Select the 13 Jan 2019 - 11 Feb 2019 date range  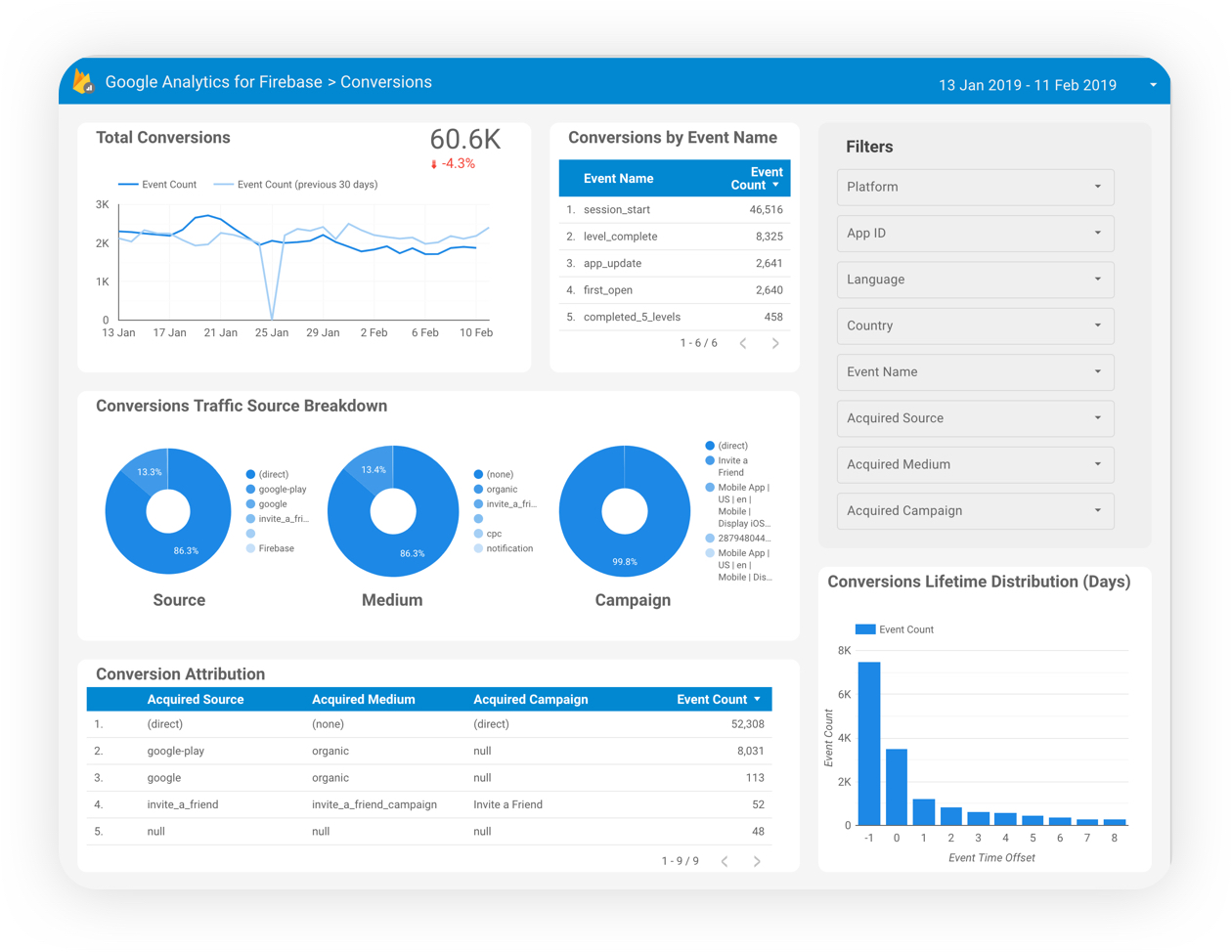click(1027, 85)
